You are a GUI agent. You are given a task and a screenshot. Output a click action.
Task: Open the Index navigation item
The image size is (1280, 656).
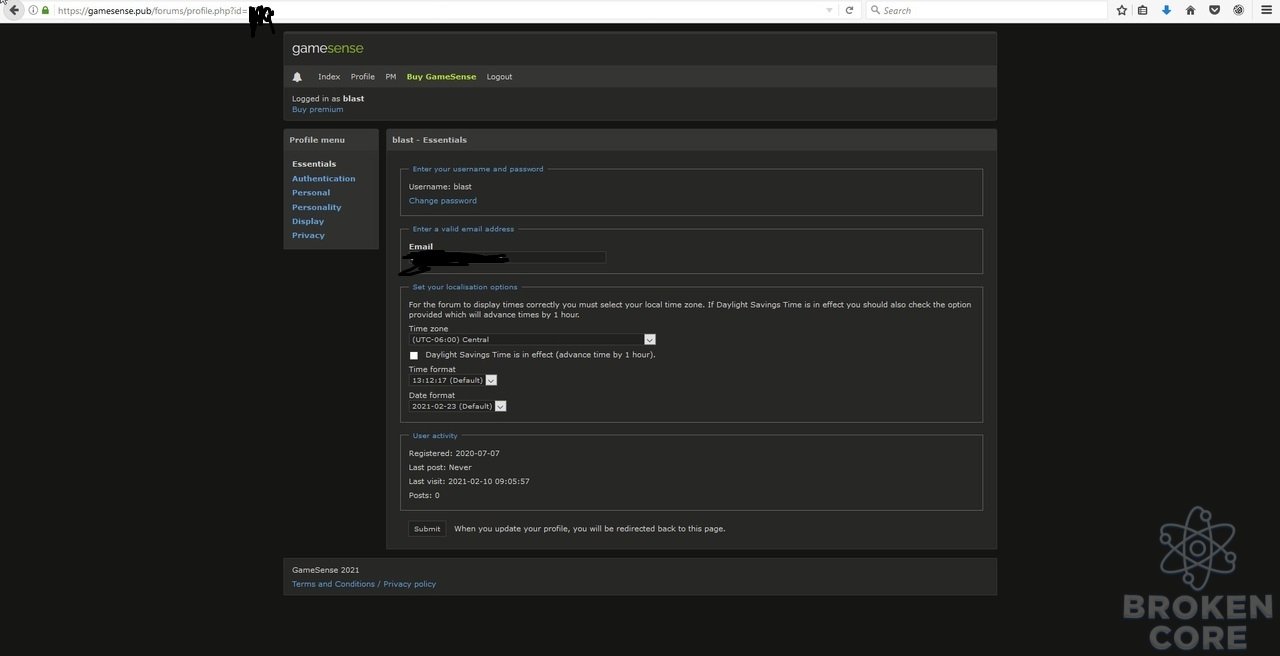(x=329, y=77)
